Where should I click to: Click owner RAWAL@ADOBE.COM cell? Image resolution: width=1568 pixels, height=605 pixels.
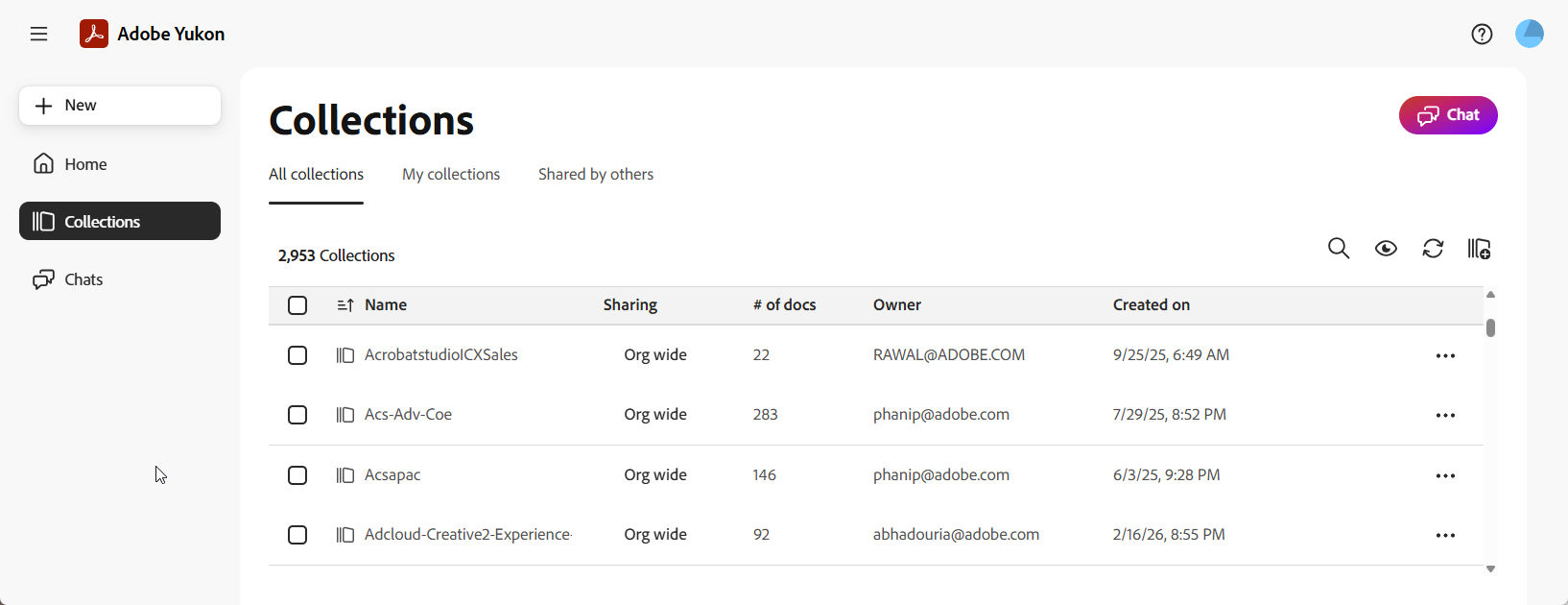[949, 355]
